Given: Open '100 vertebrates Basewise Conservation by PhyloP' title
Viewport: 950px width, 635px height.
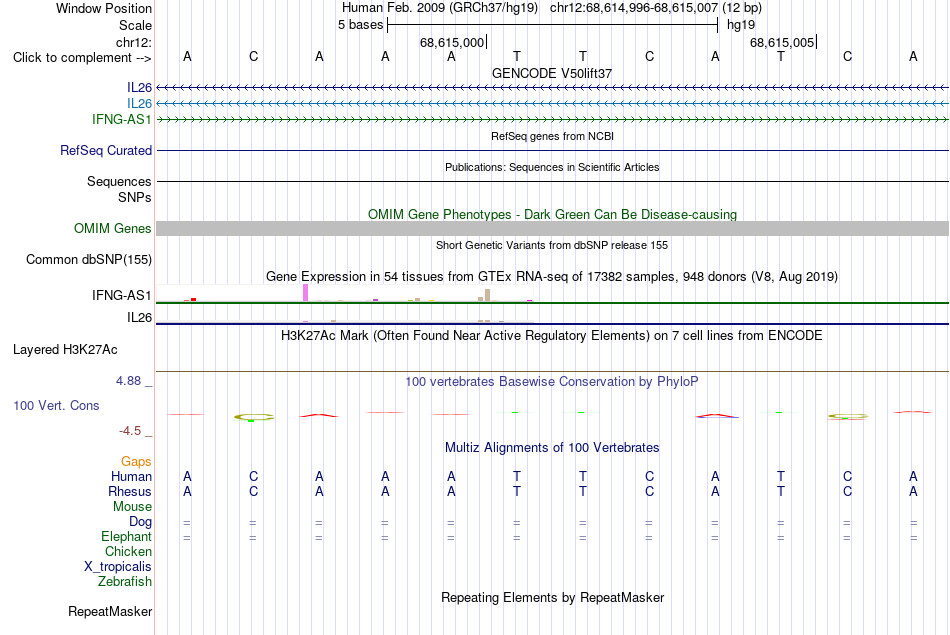Looking at the screenshot, I should point(552,382).
